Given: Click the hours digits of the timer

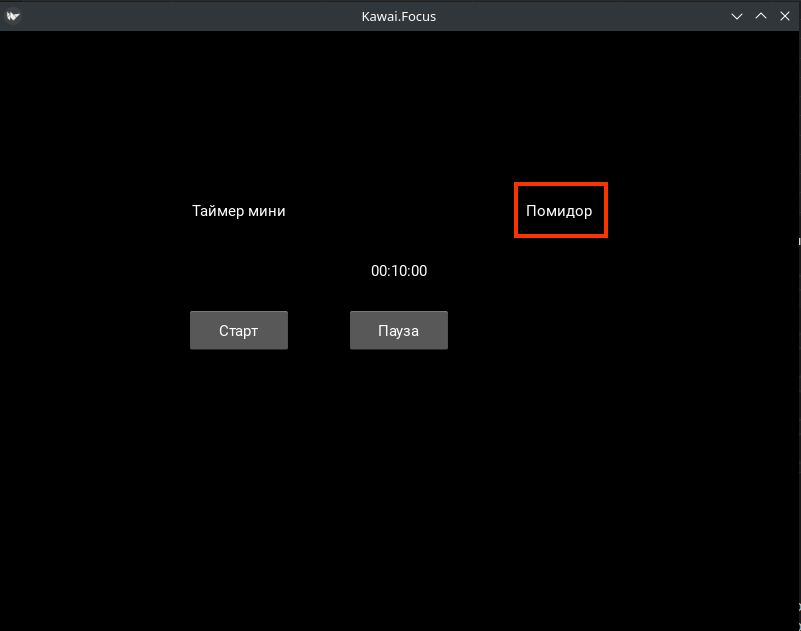Looking at the screenshot, I should 379,271.
